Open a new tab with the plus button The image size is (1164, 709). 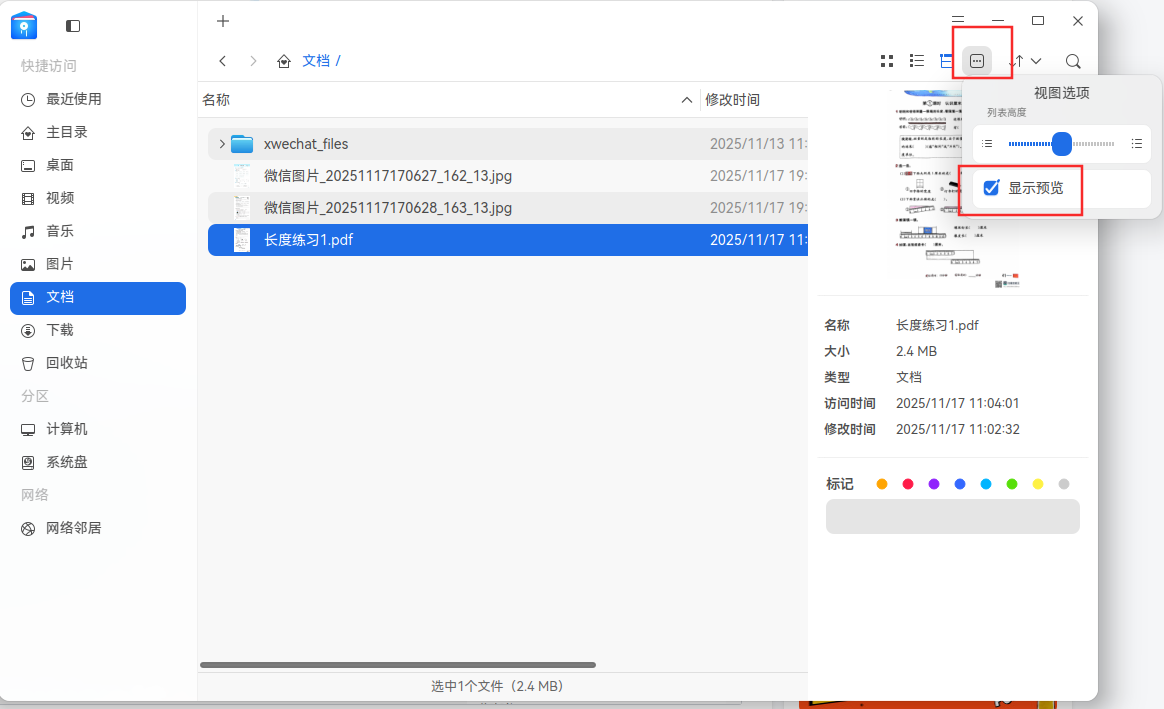223,22
